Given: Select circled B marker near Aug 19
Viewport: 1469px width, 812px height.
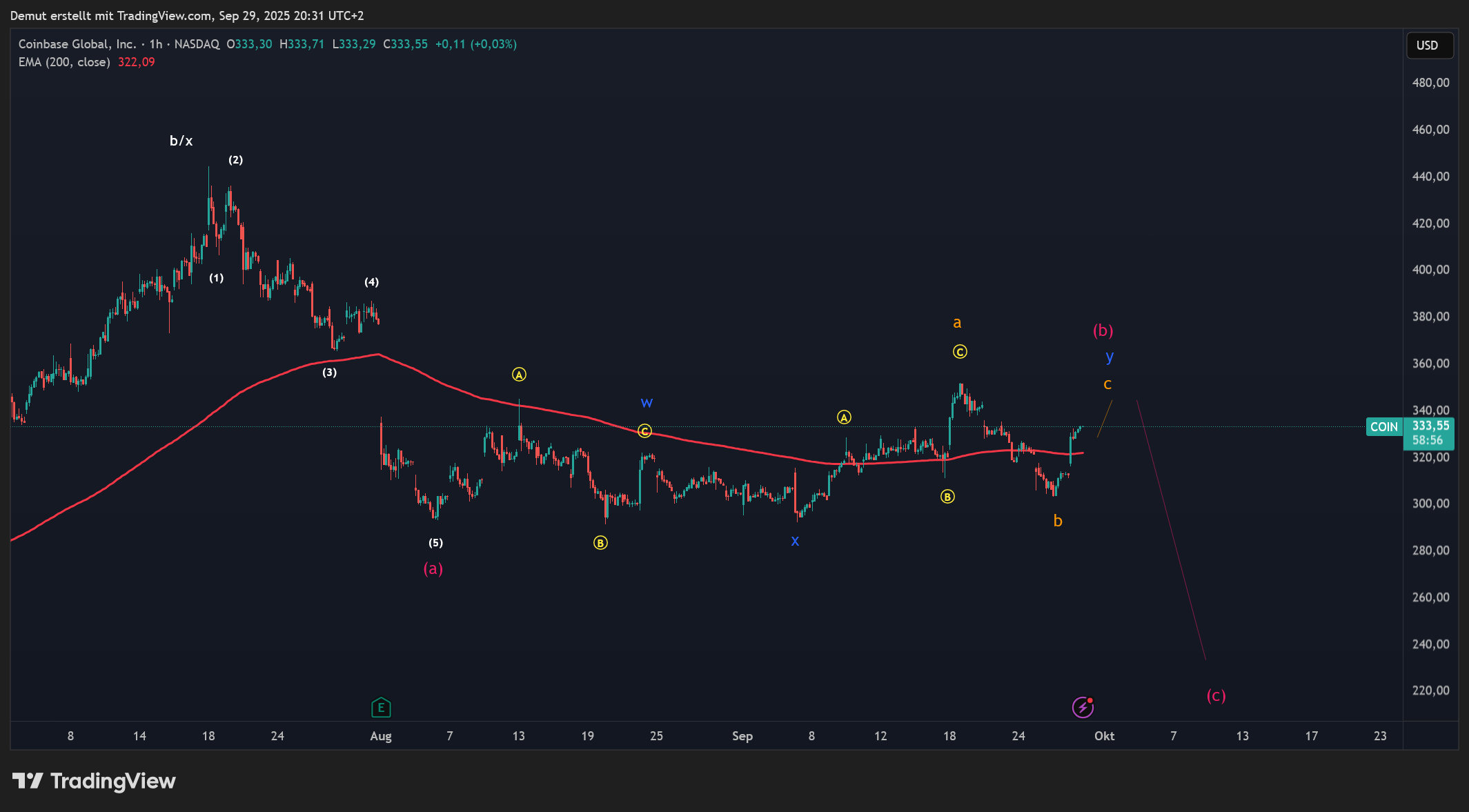Looking at the screenshot, I should click(x=600, y=543).
